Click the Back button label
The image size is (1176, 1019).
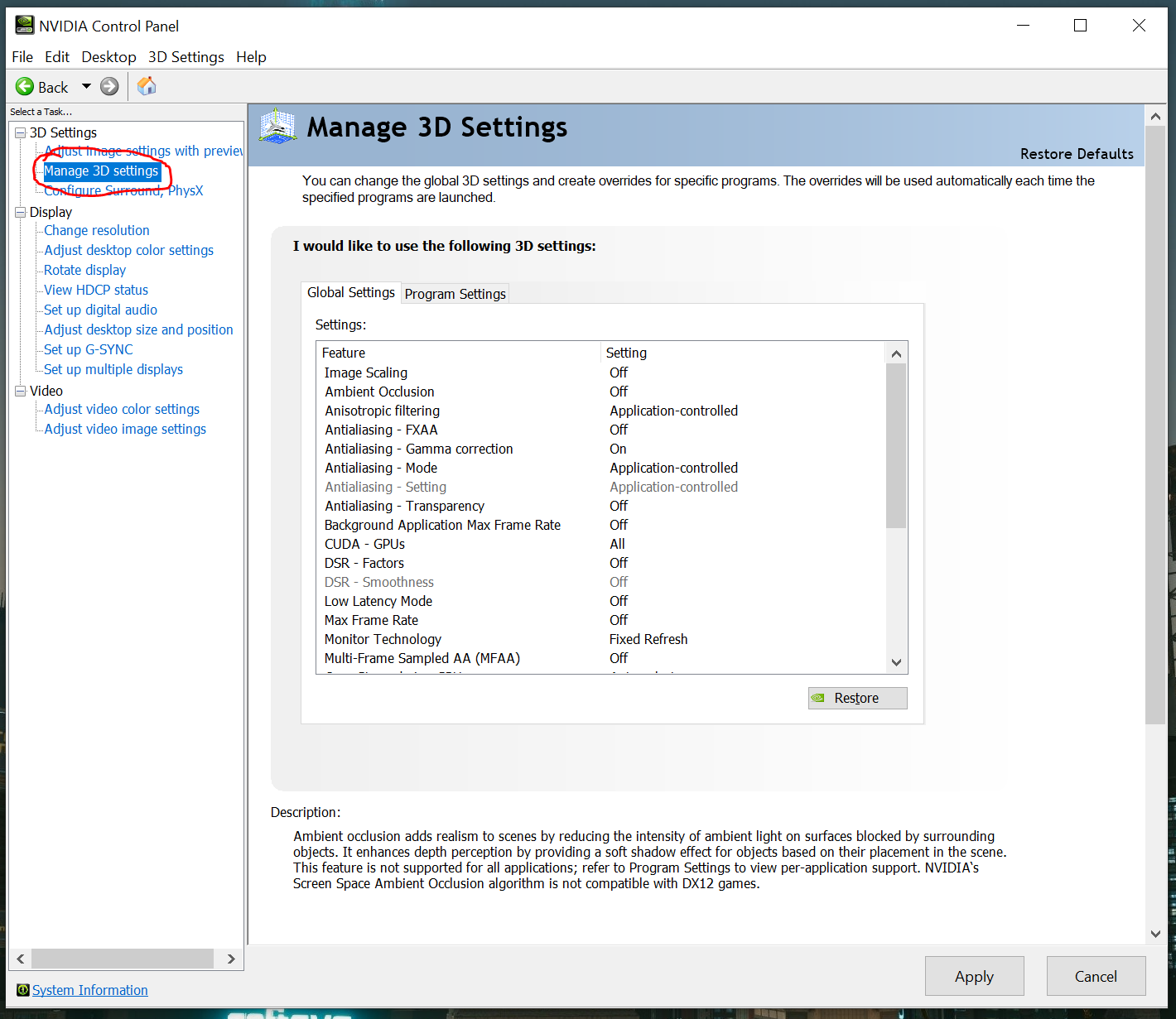[53, 87]
